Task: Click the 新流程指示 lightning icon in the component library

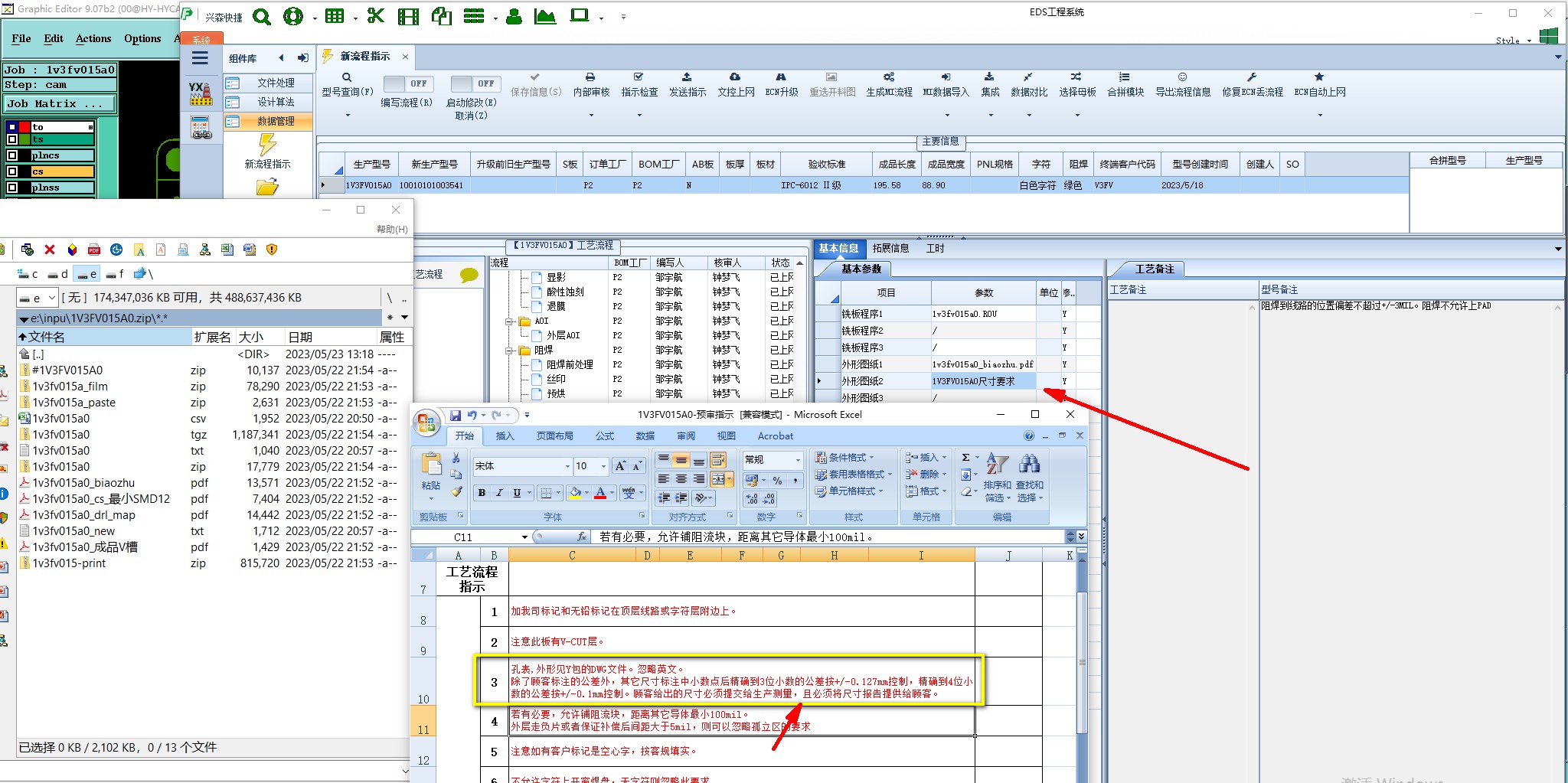Action: (267, 144)
